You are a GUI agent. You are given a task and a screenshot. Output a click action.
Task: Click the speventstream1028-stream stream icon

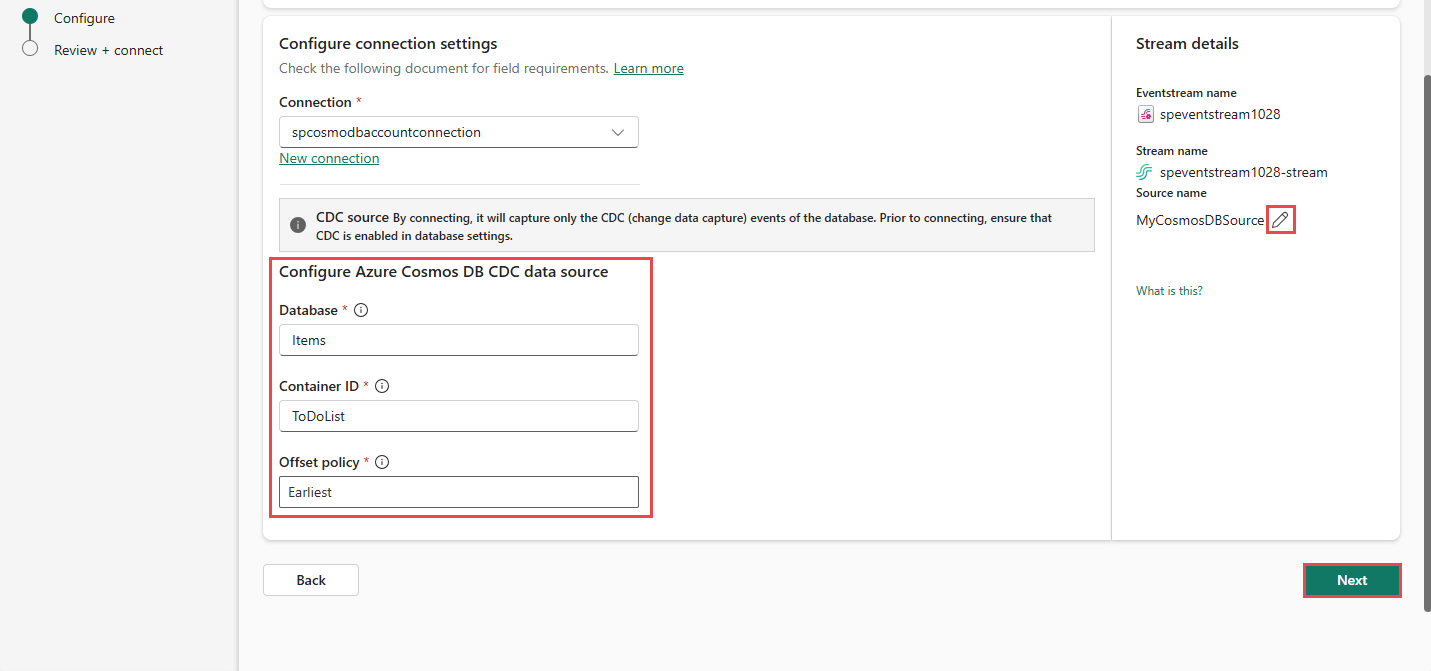click(x=1146, y=172)
